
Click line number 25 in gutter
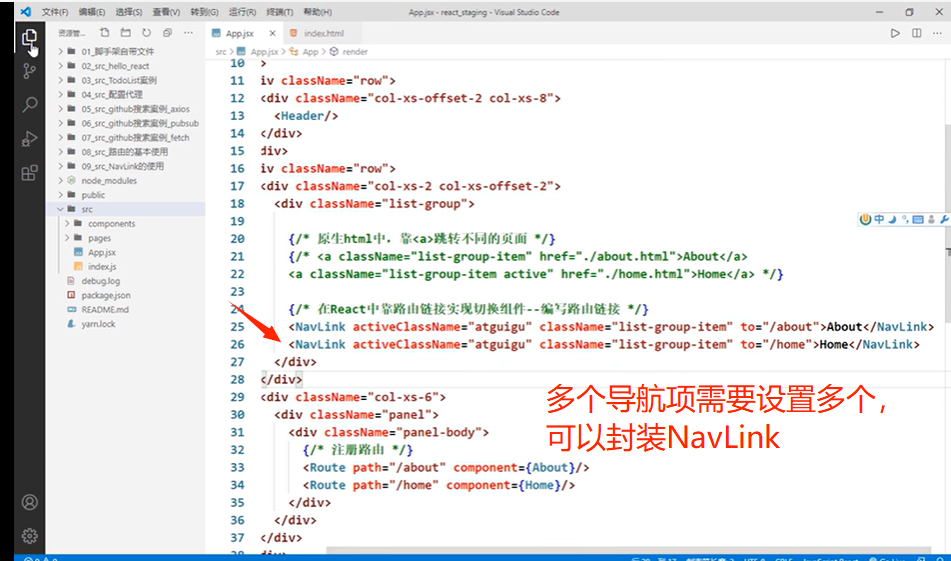238,327
